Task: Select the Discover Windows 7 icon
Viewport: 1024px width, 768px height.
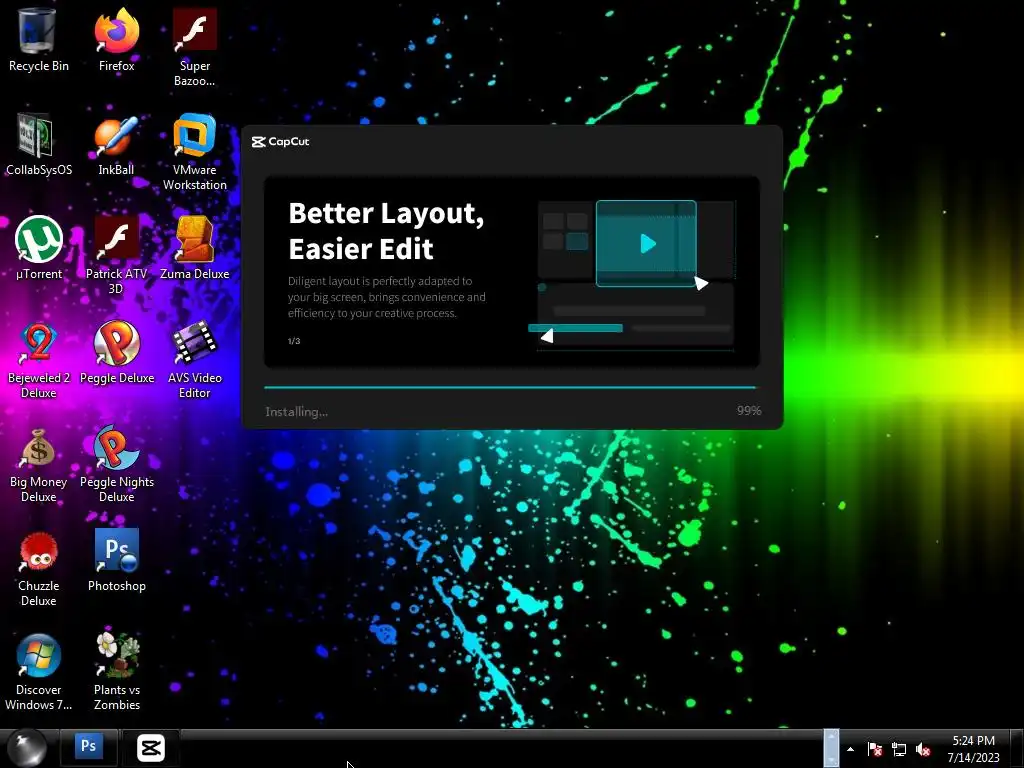Action: (x=39, y=672)
